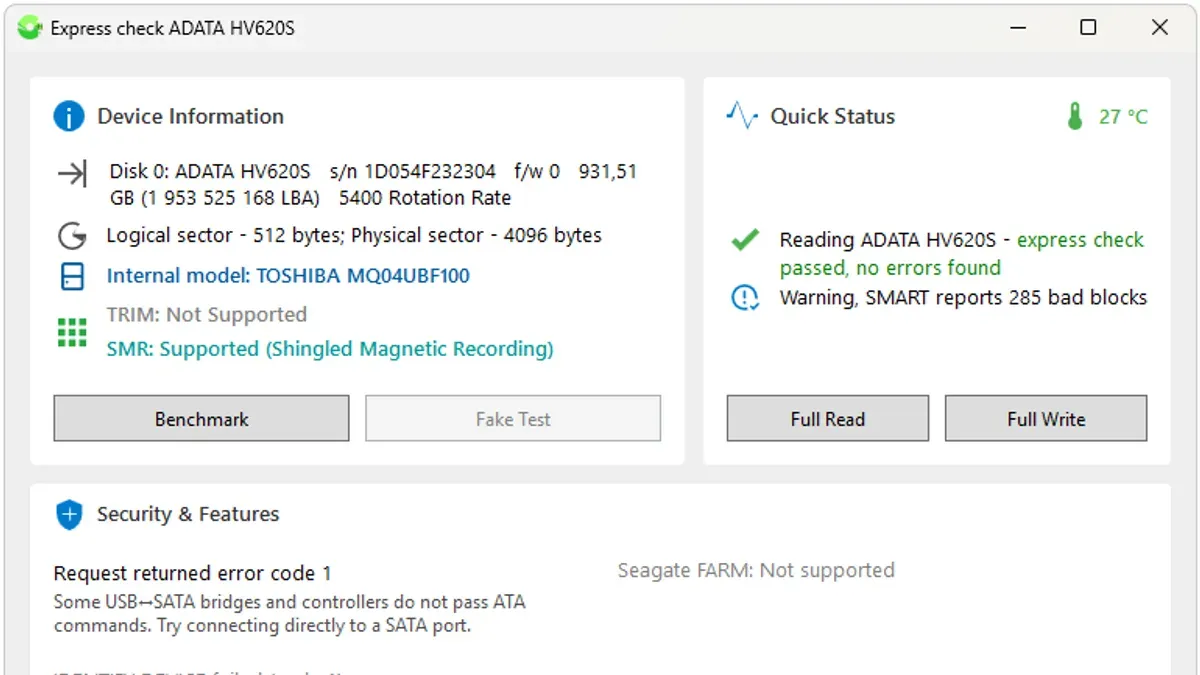1200x675 pixels.
Task: Click the Security & Features heading
Action: (x=188, y=514)
